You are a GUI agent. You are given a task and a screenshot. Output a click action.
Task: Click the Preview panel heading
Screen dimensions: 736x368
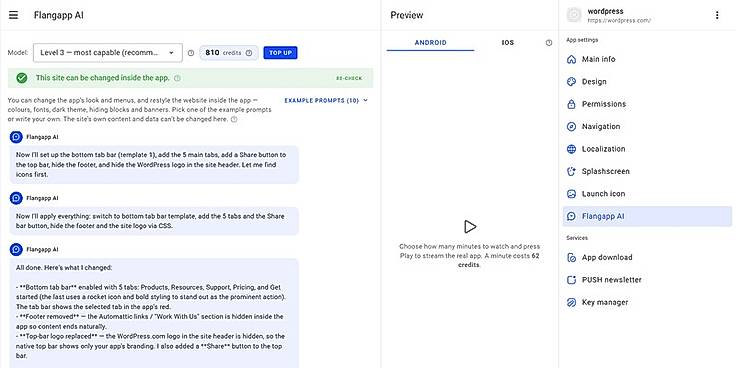(x=406, y=15)
